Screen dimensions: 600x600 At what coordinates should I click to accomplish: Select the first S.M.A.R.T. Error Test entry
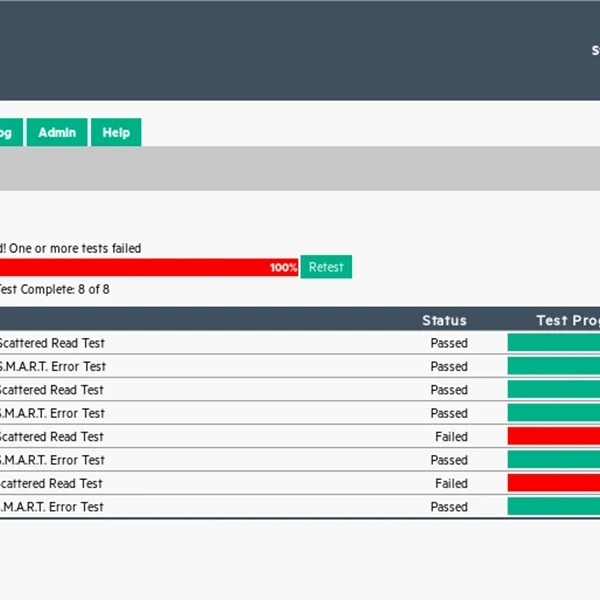pos(52,367)
